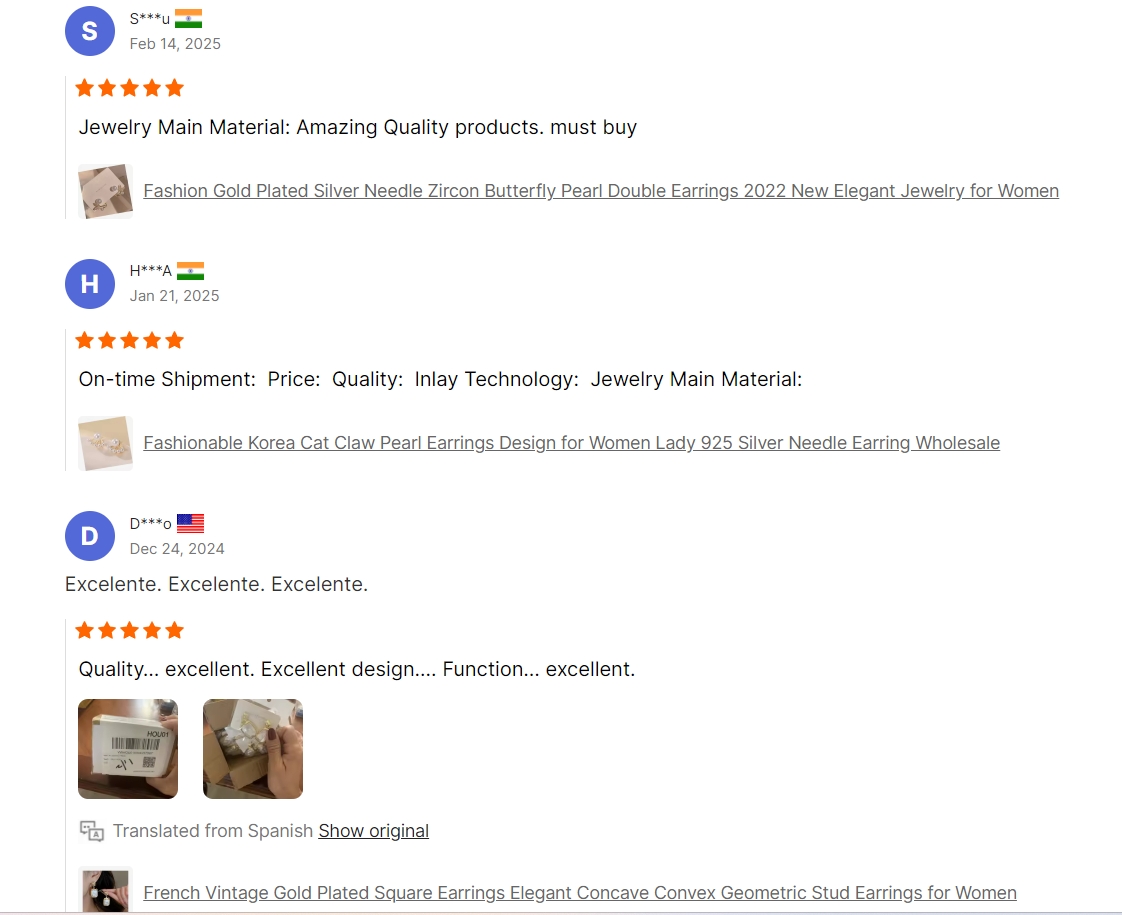Click the H avatar of reviewer H***A
1122x915 pixels.
pos(89,283)
